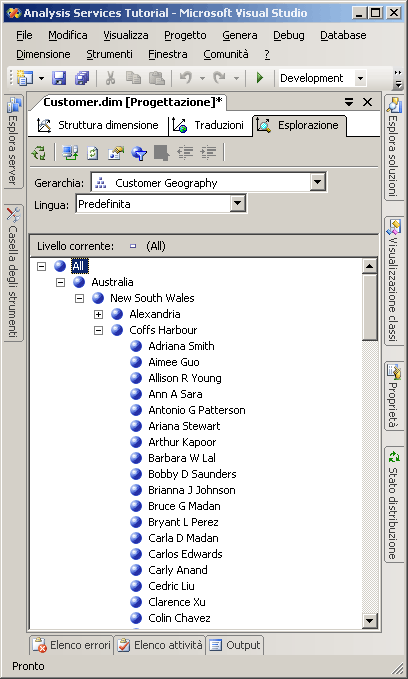Expand the Alexandria tree node
Viewport: 408px width, 679px height.
coord(99,314)
